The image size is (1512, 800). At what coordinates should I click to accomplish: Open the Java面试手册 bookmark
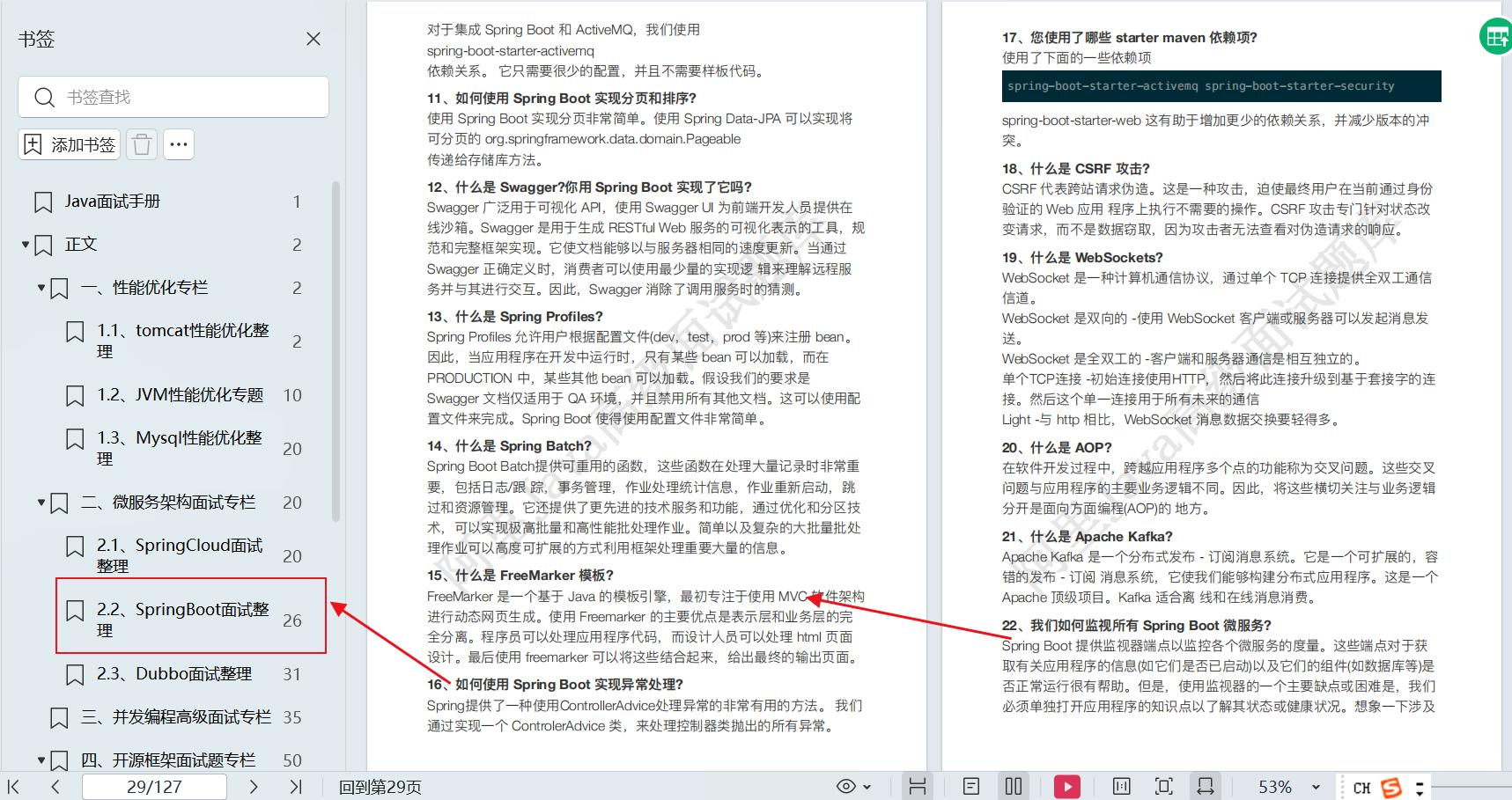(113, 202)
